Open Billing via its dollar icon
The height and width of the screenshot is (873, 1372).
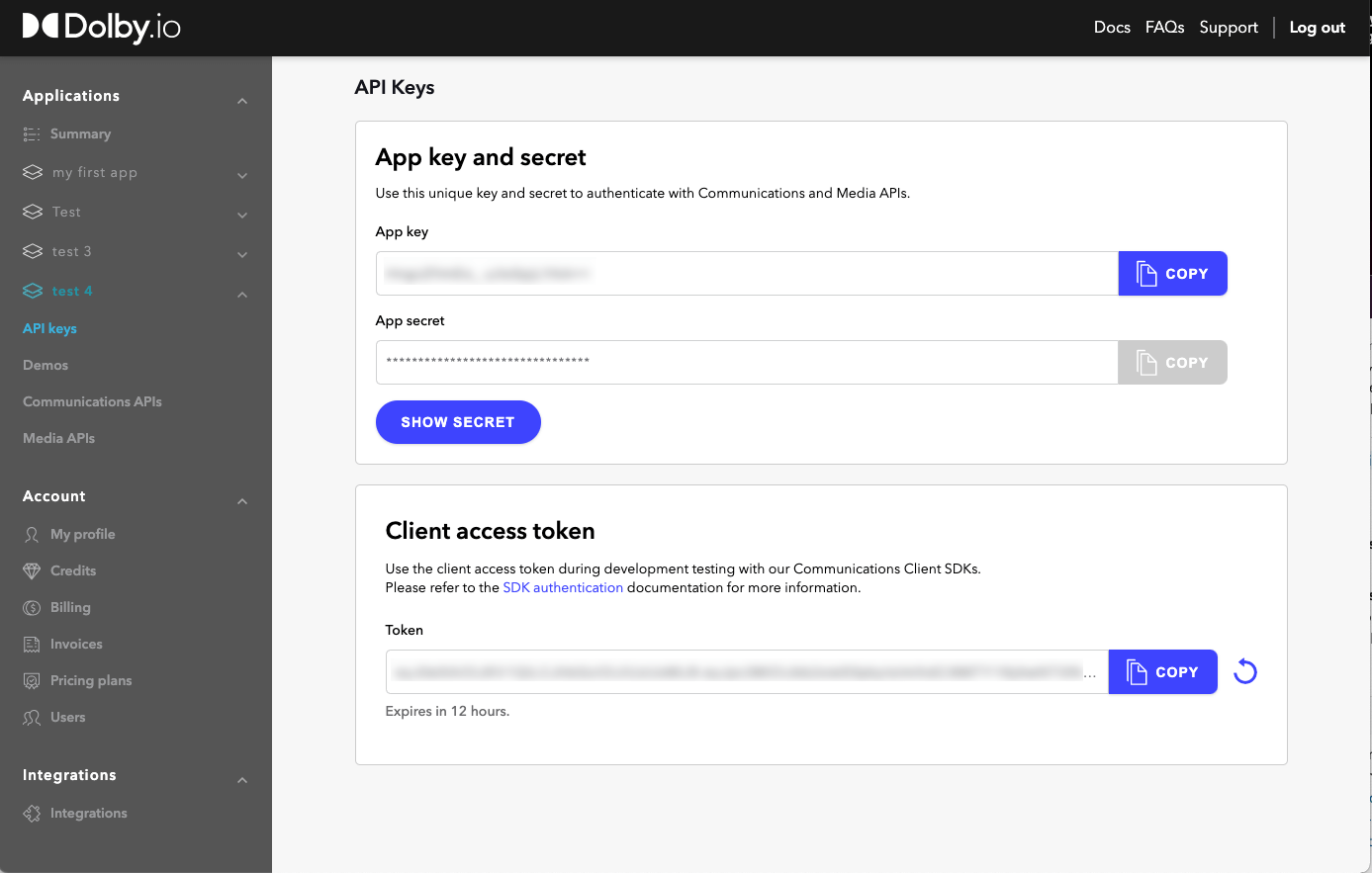(x=31, y=607)
